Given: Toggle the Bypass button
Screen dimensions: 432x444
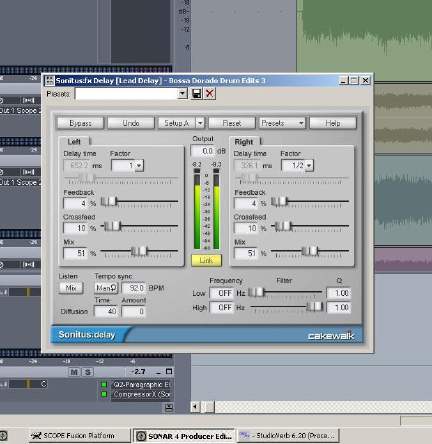Looking at the screenshot, I should [x=80, y=123].
